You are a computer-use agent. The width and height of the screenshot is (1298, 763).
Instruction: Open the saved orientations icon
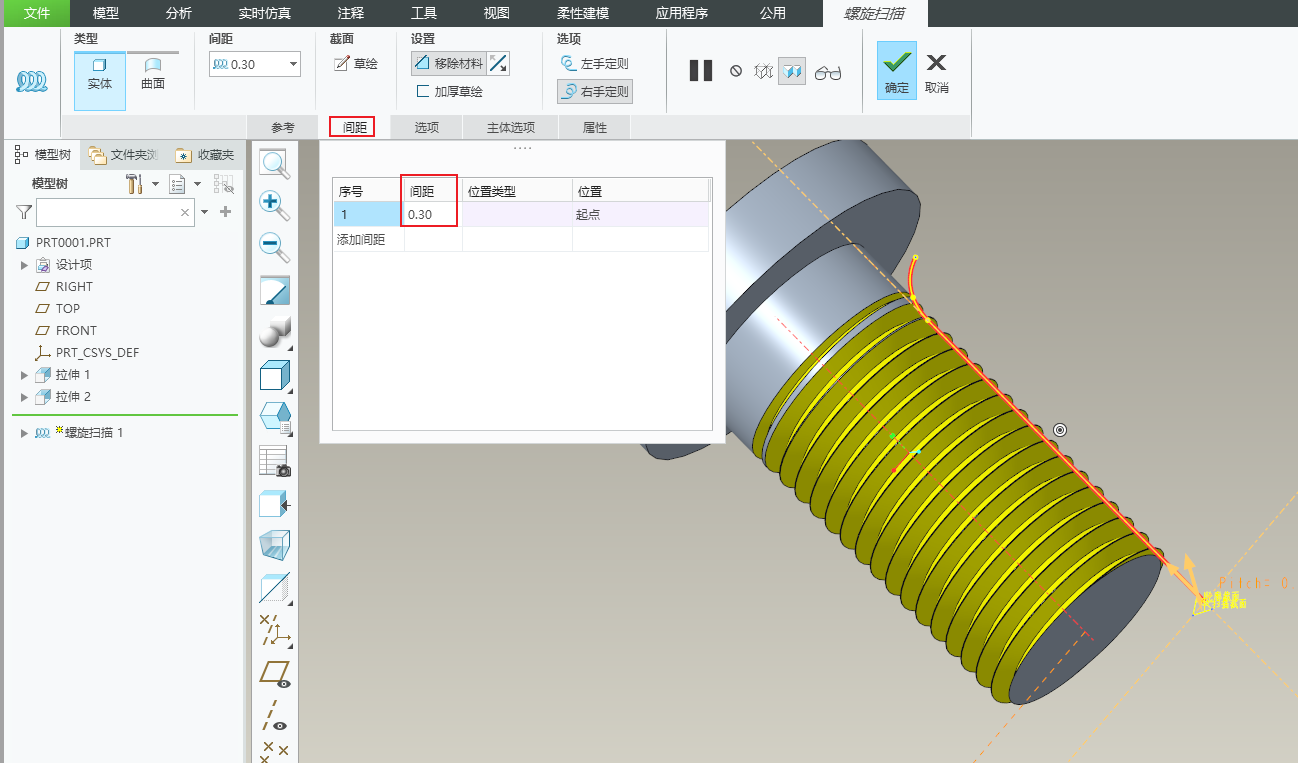point(274,417)
